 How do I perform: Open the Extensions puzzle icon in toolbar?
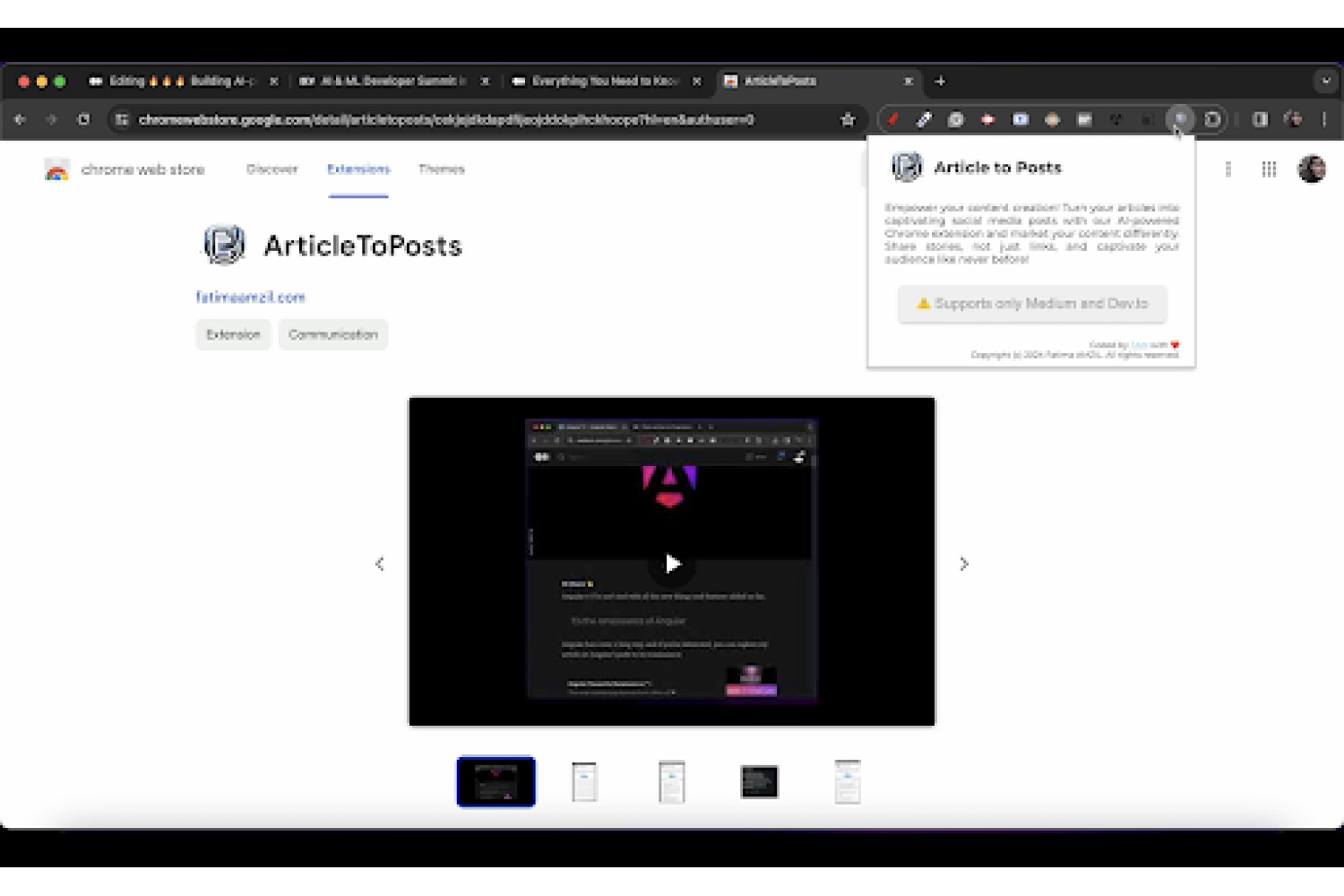(x=1212, y=119)
